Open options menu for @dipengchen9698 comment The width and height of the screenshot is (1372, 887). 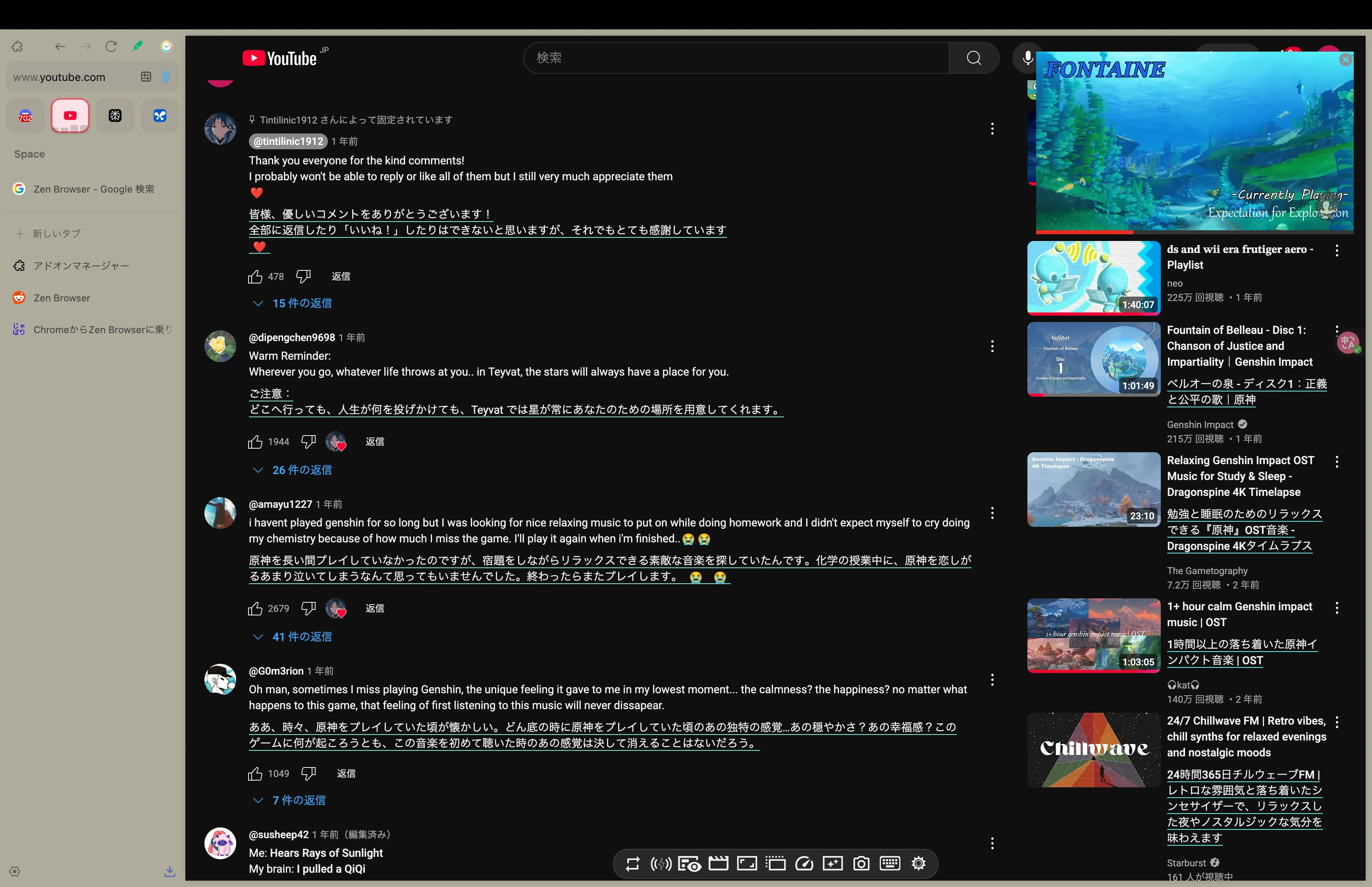point(992,346)
